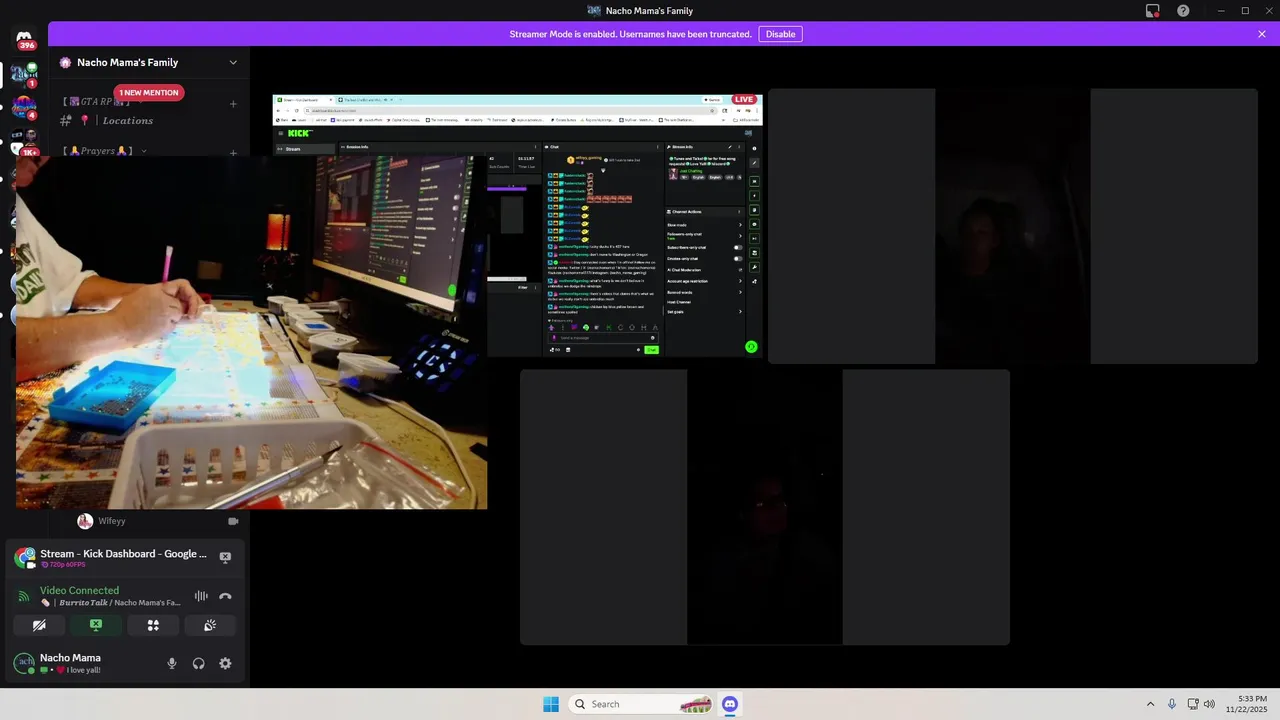The image size is (1280, 720).
Task: Open Nacho Mama user profile avatar
Action: tap(24, 663)
